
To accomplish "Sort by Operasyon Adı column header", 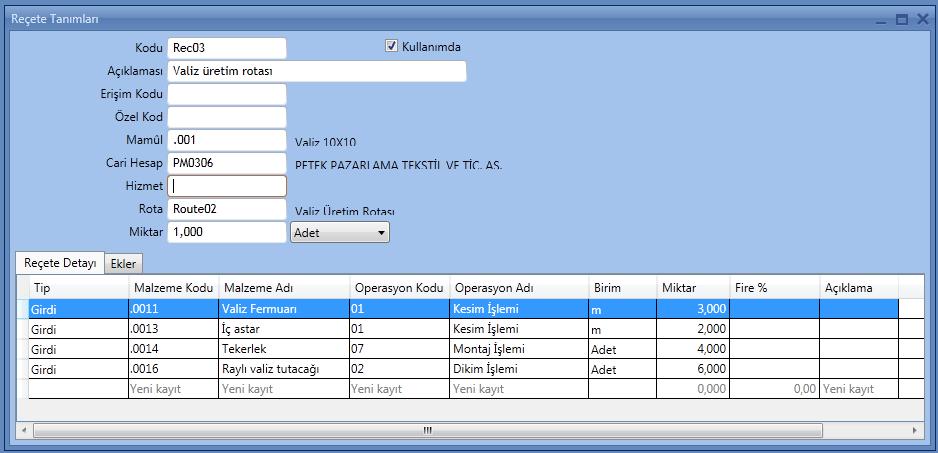I will pyautogui.click(x=518, y=287).
